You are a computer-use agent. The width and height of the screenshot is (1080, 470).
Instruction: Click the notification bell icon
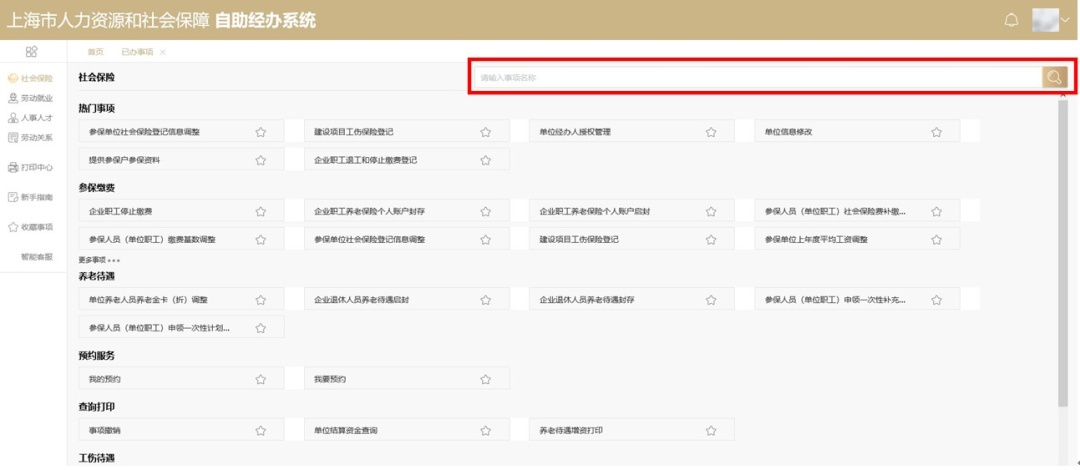1011,20
